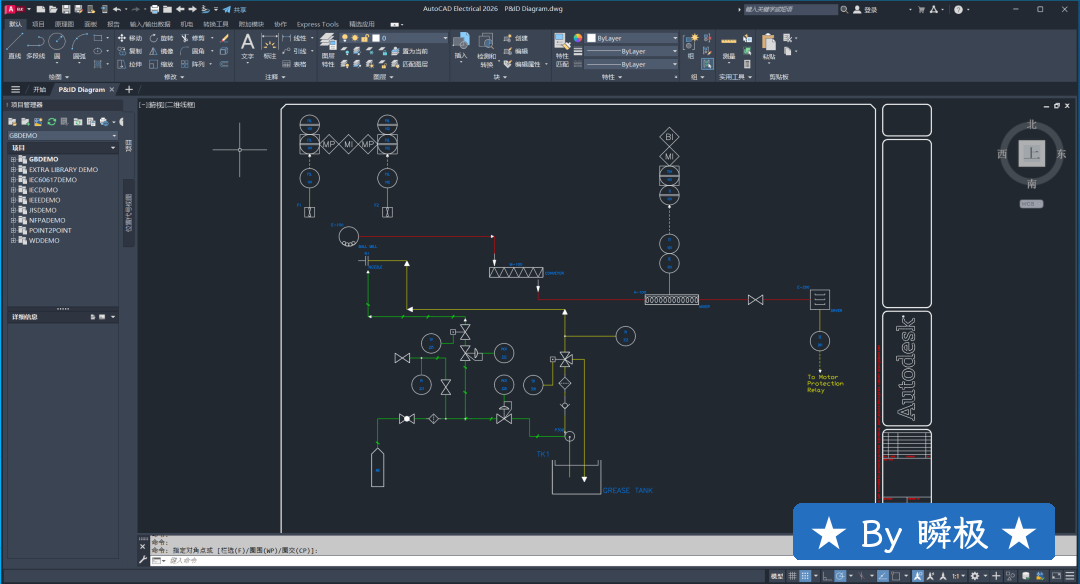Expand the GBDEMO project tree node
The width and height of the screenshot is (1080, 584).
click(14, 159)
